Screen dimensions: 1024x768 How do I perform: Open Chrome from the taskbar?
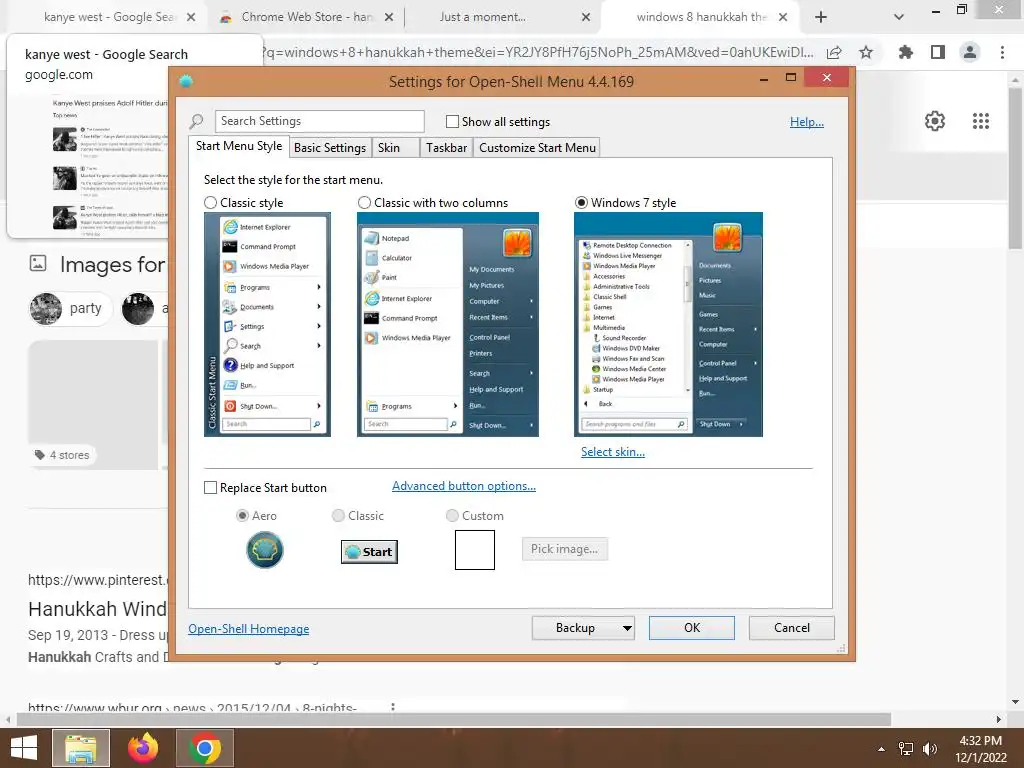[x=205, y=748]
